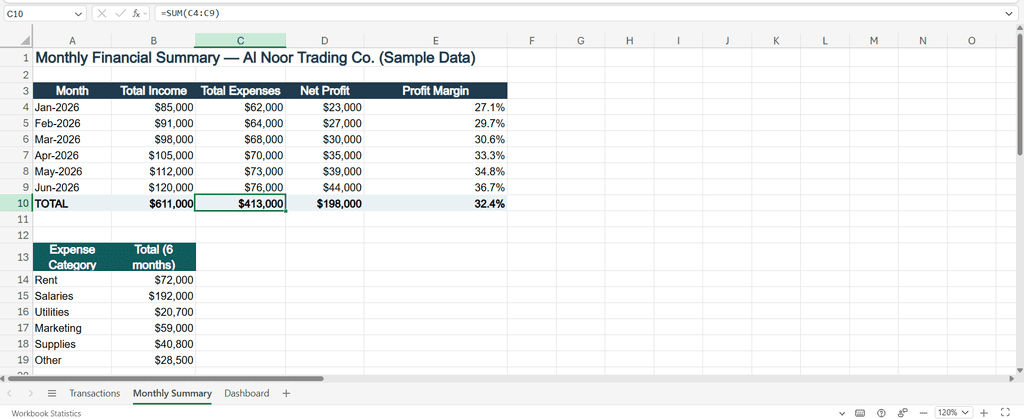Viewport: 1024px width, 419px height.
Task: Click into the formula bar input
Action: tap(578, 13)
